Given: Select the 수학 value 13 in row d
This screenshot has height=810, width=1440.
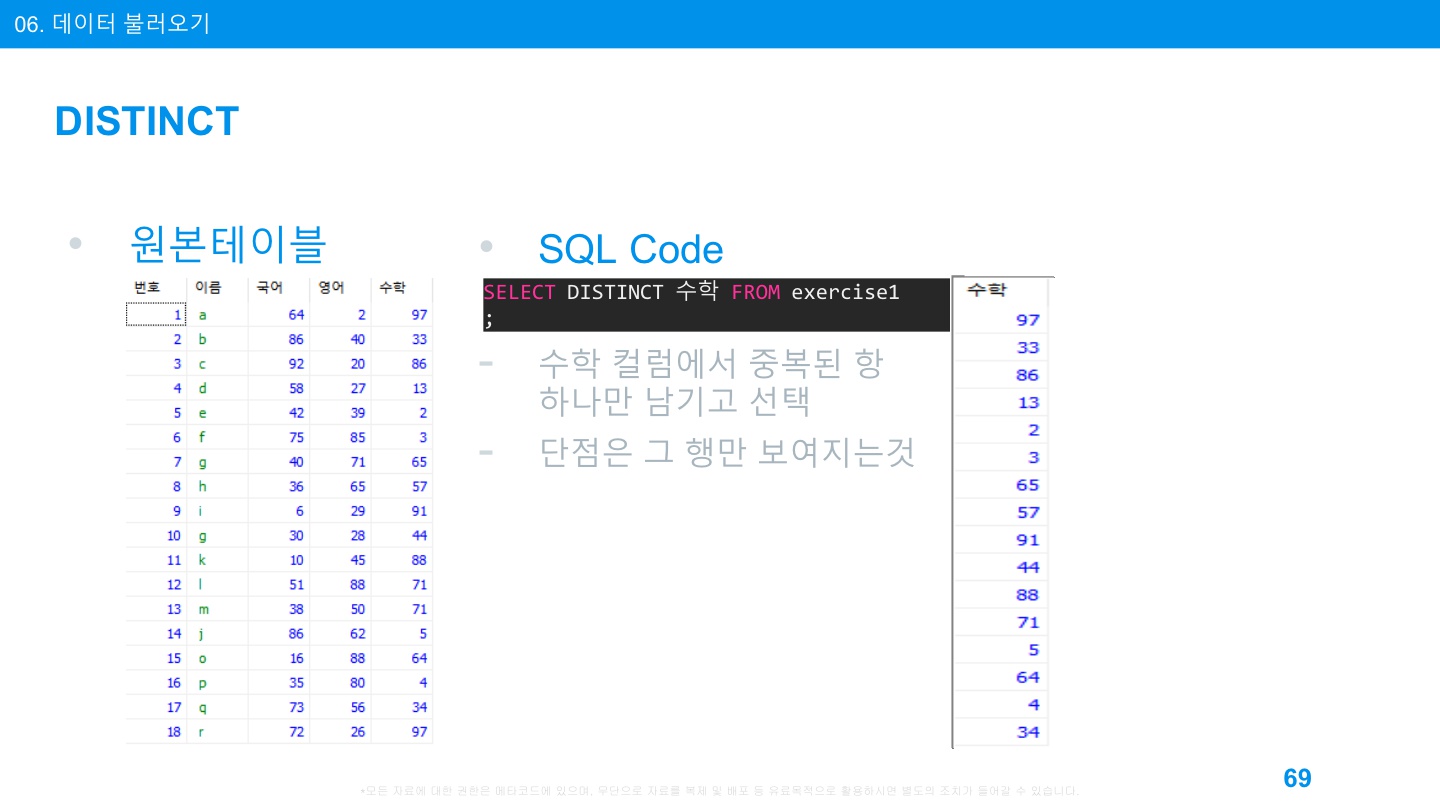Looking at the screenshot, I should [x=419, y=389].
